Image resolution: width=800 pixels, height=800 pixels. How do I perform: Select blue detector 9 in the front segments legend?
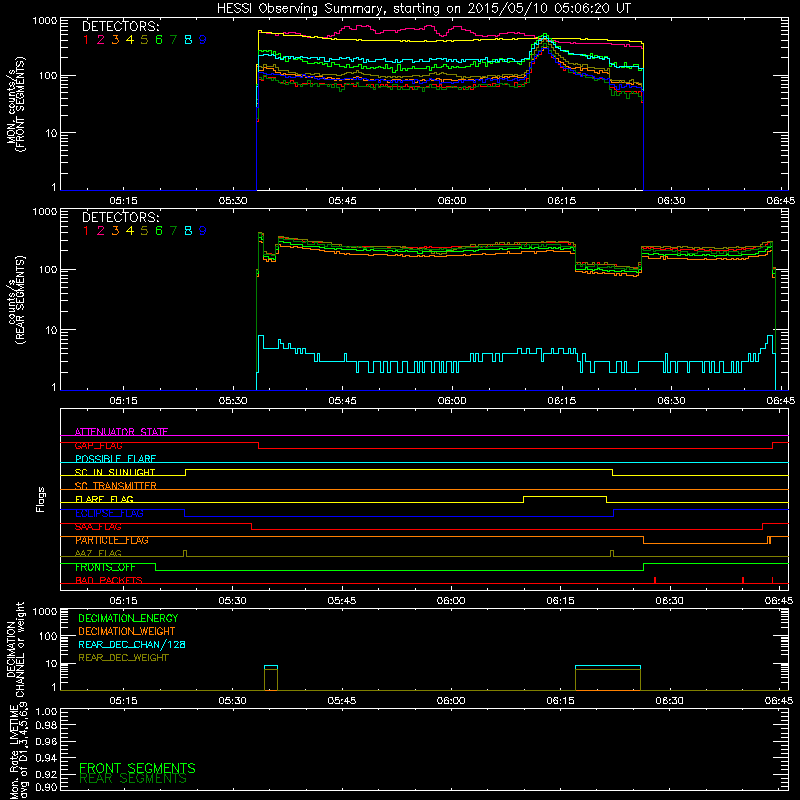203,39
